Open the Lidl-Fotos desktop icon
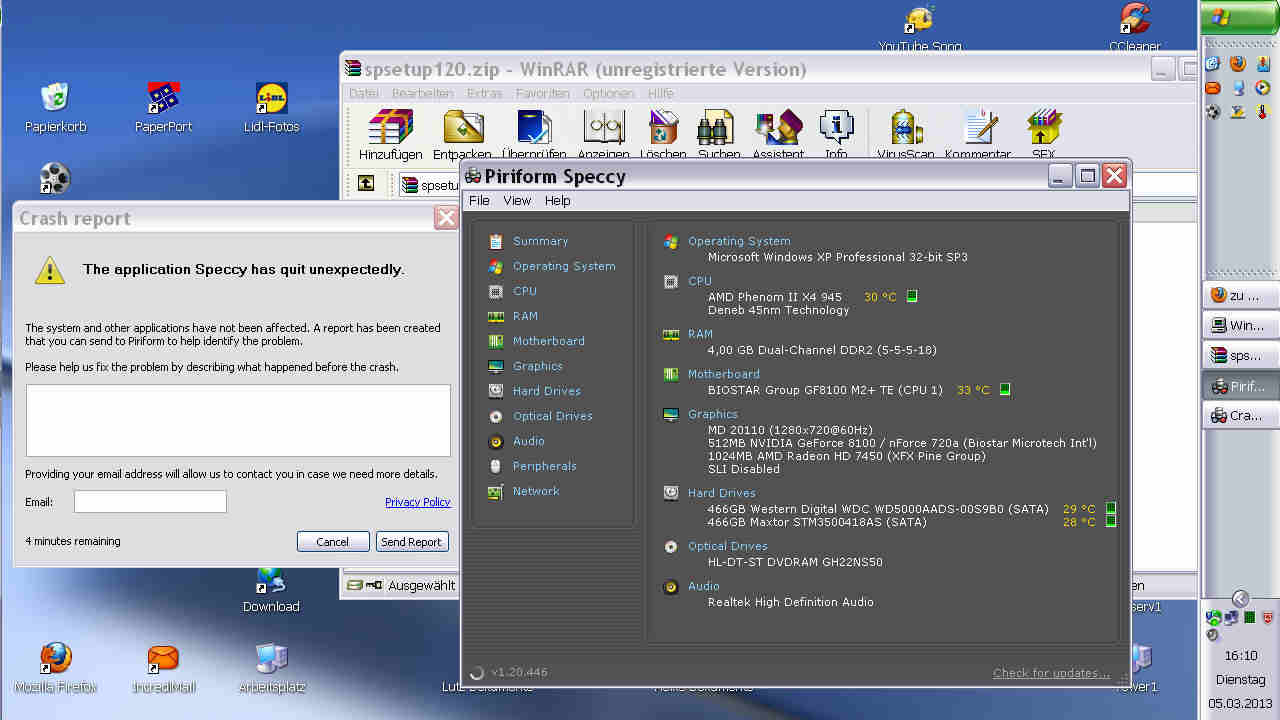This screenshot has height=720, width=1280. [272, 108]
